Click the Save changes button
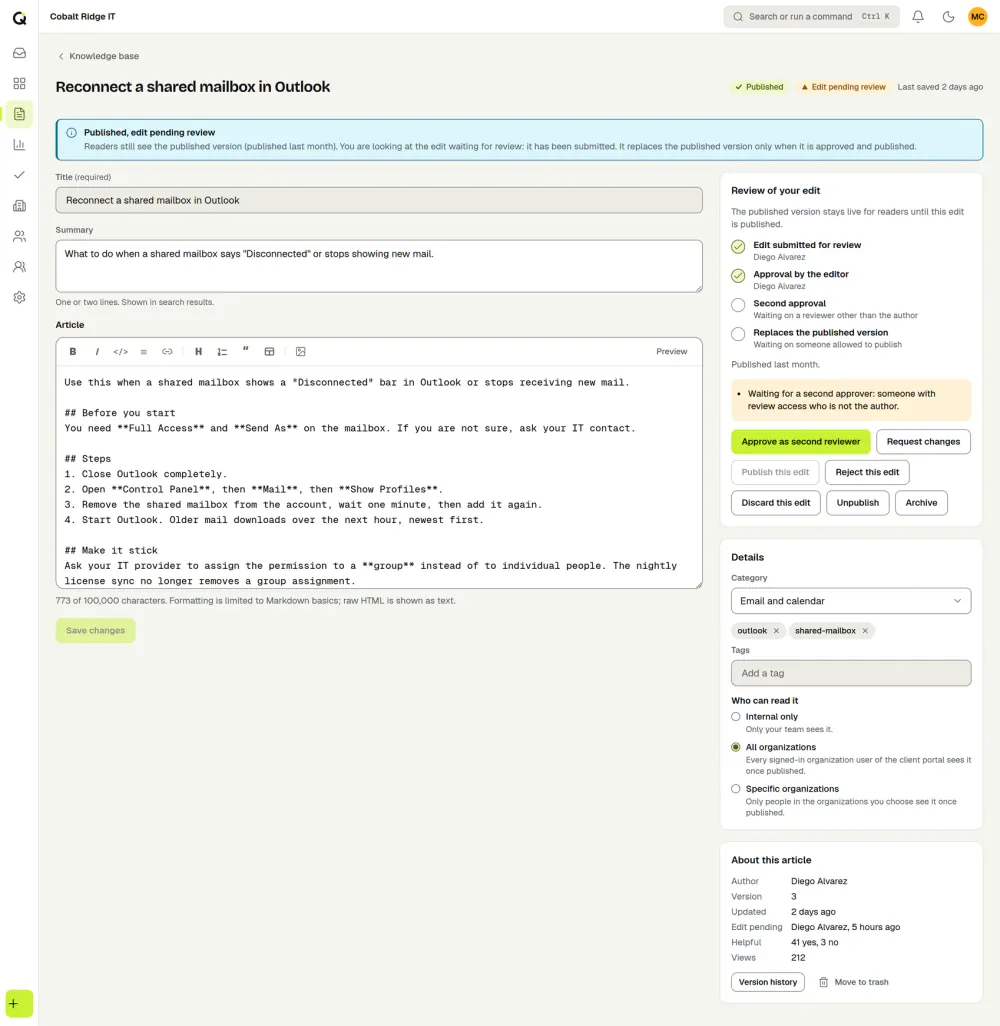The image size is (1000, 1026). click(96, 631)
